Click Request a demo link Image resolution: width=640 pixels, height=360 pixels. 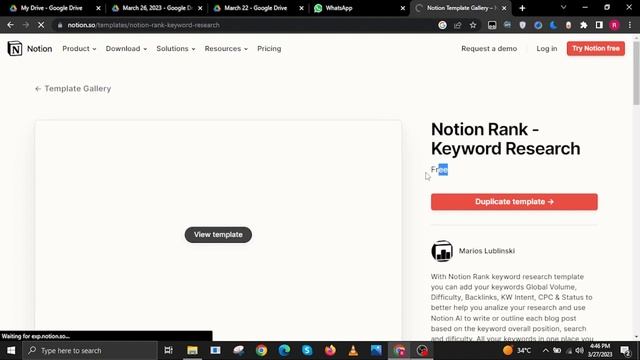coord(489,49)
